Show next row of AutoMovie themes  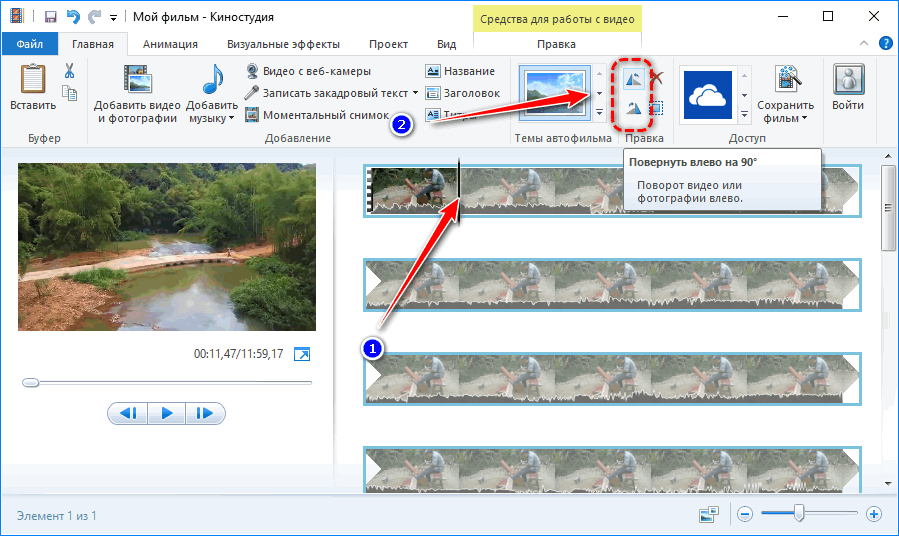pyautogui.click(x=599, y=93)
